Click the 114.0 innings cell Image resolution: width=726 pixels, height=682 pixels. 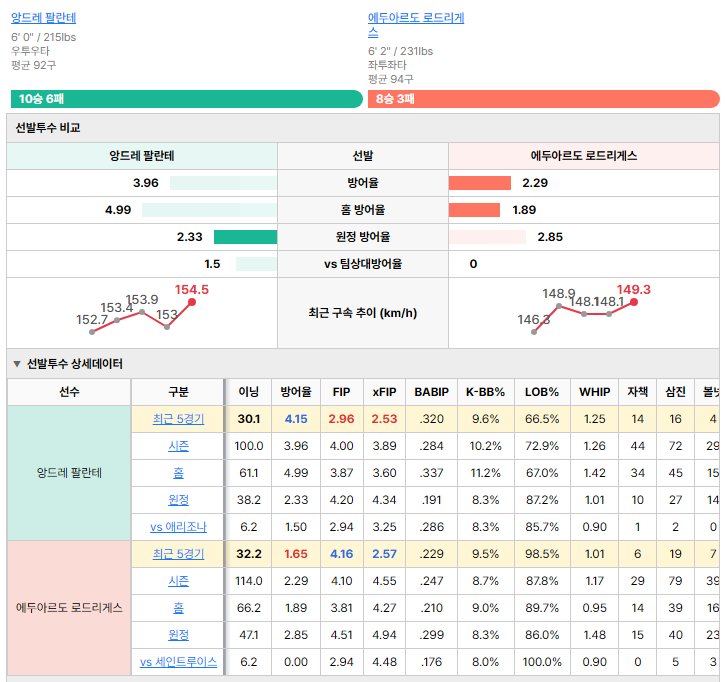point(249,581)
